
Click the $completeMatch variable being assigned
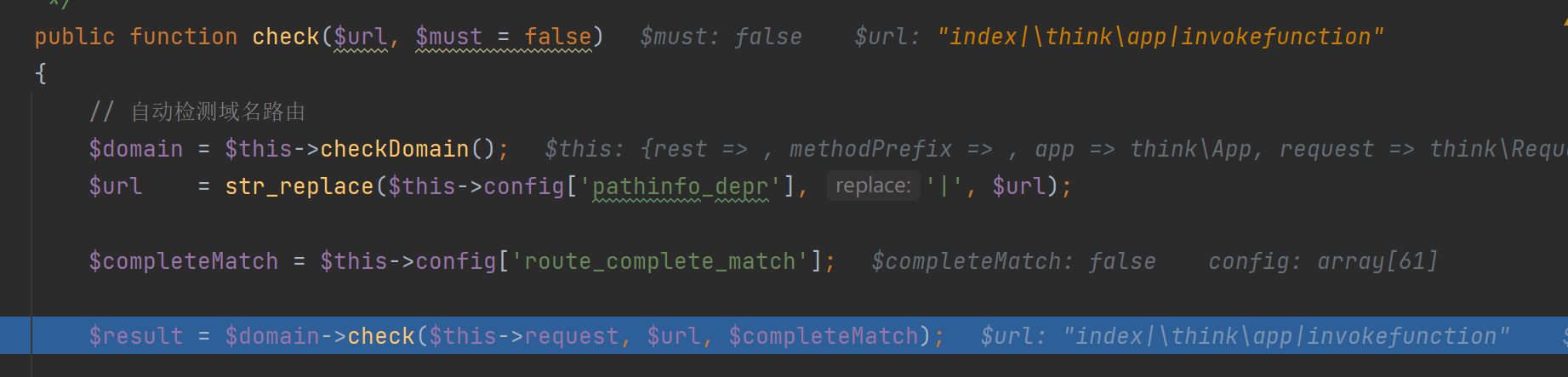coord(184,261)
